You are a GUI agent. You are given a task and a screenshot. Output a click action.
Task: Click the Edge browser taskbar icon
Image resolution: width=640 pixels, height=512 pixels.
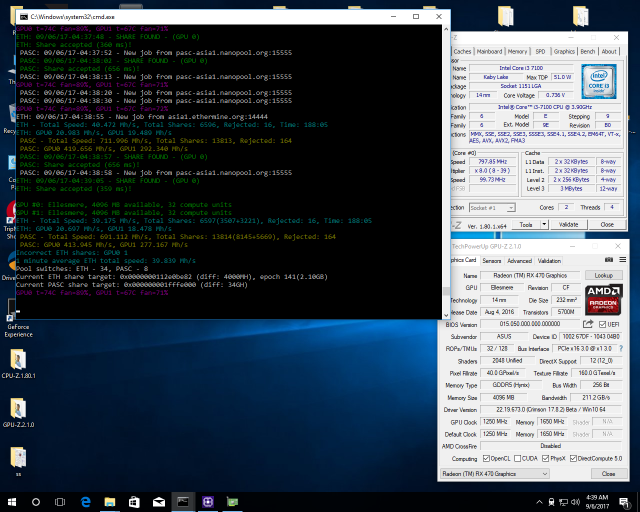pyautogui.click(x=85, y=501)
